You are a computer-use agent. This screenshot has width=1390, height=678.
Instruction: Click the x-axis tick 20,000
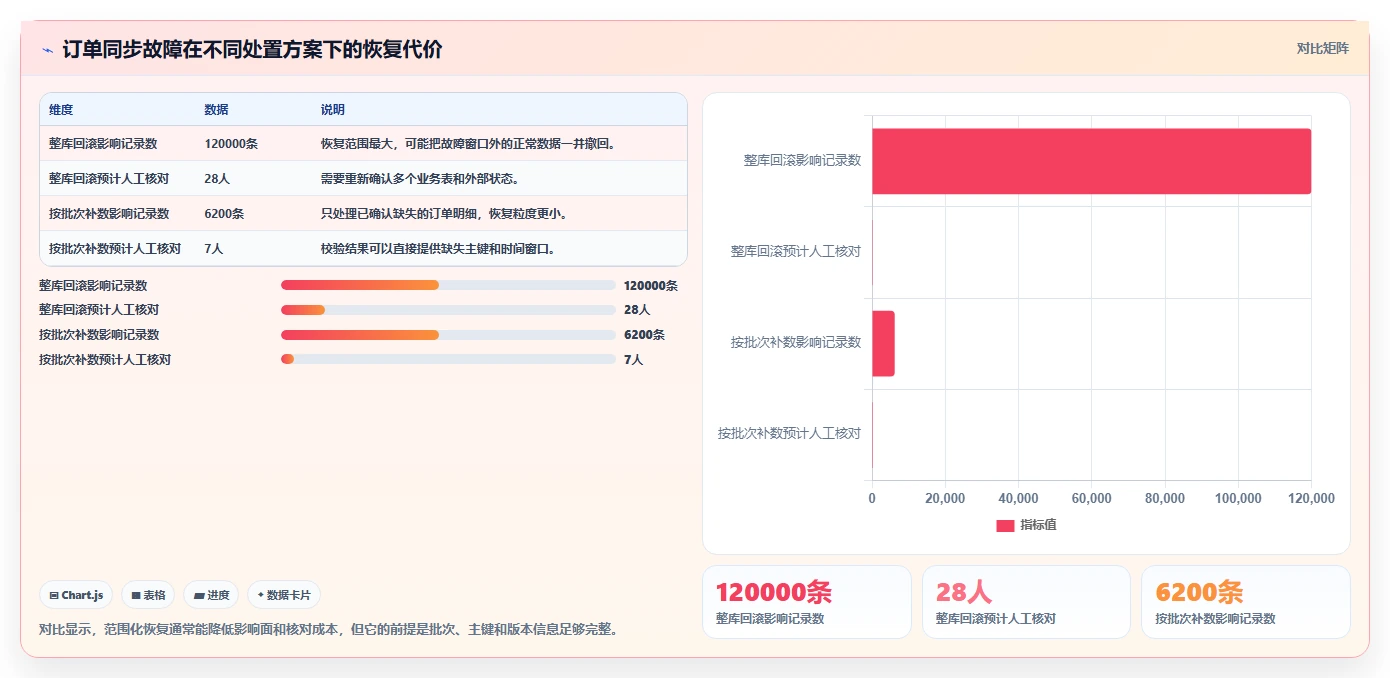(945, 498)
